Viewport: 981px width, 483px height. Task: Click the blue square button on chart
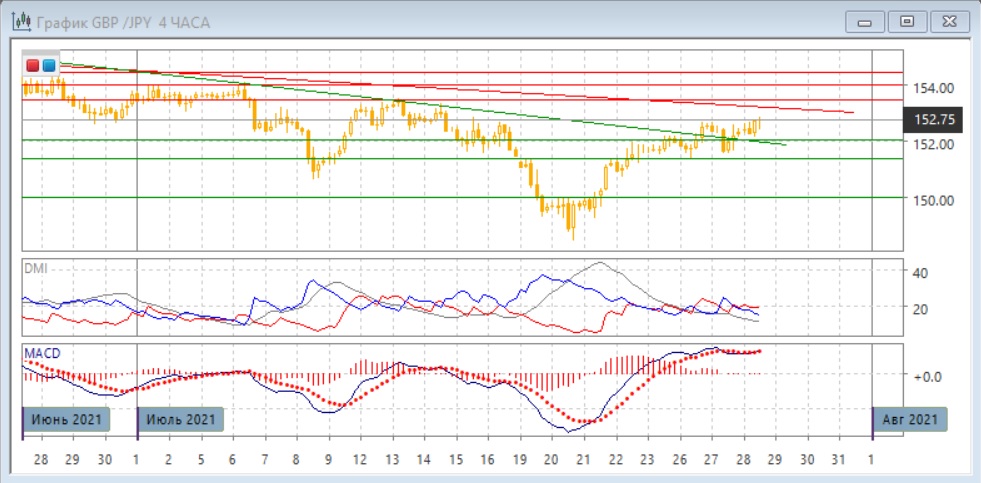click(49, 64)
